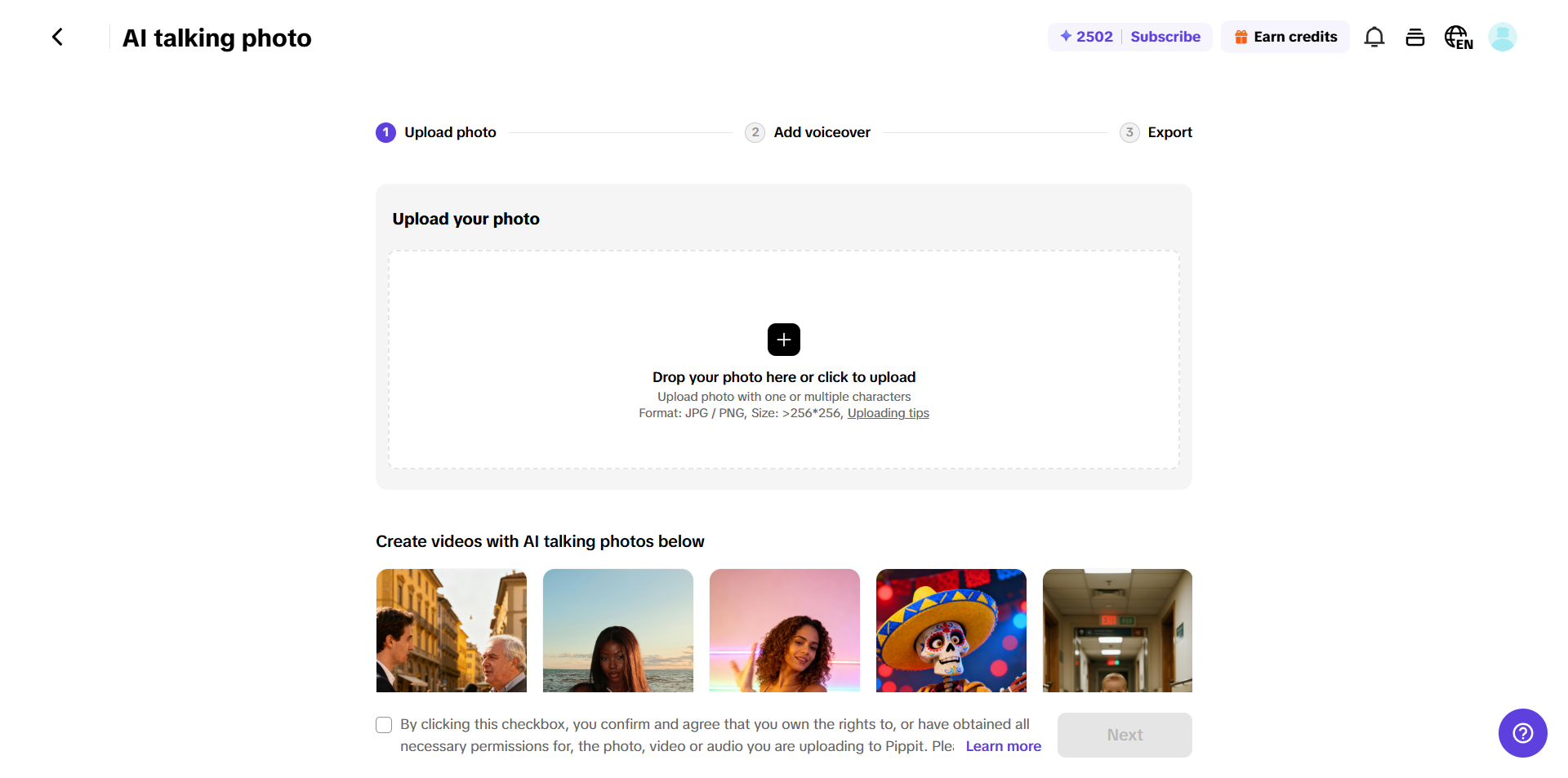The height and width of the screenshot is (778, 1568).
Task: Open the notifications bell
Action: [1374, 37]
